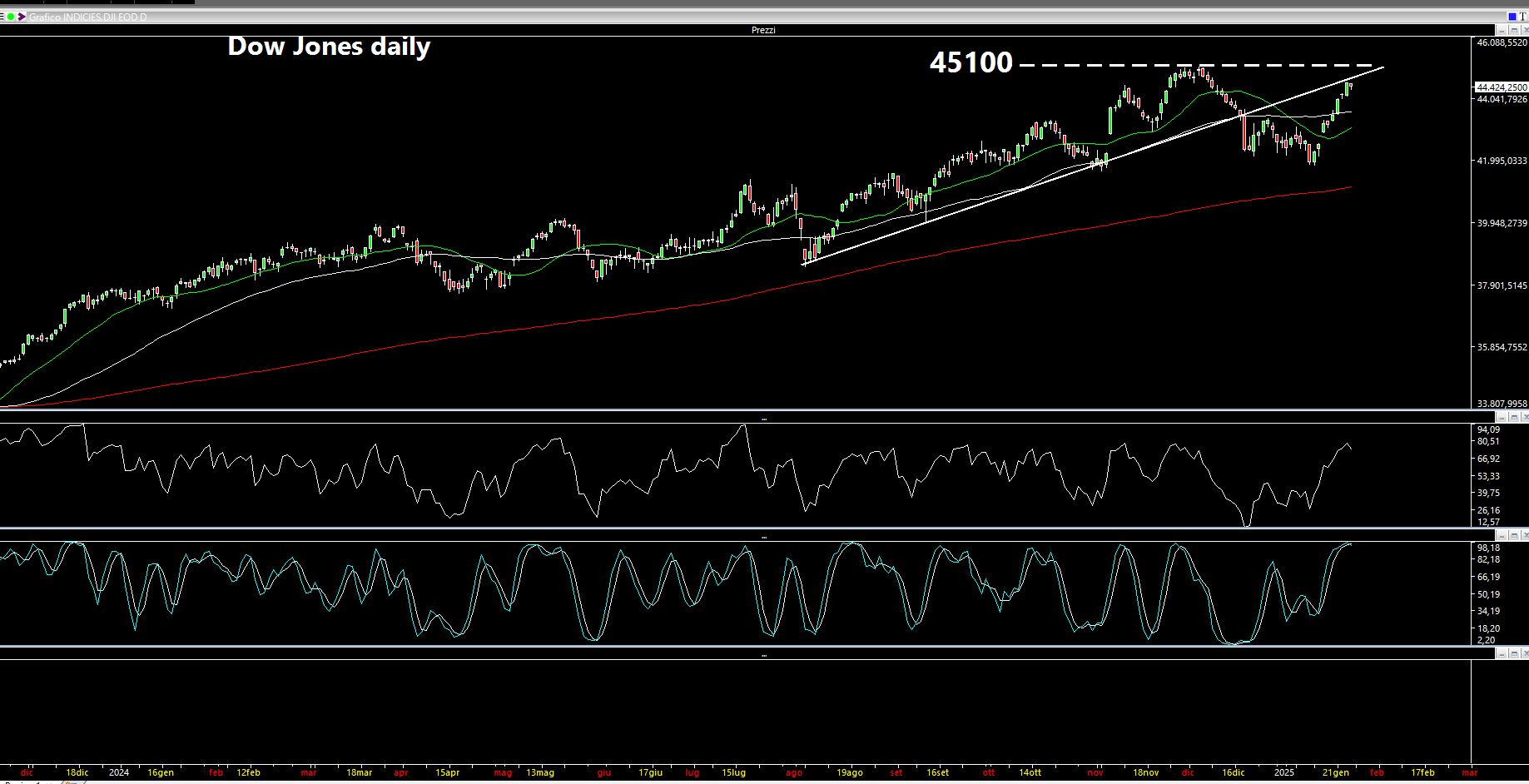Click the 14ott date on time axis
The width and height of the screenshot is (1529, 784).
(x=1030, y=772)
